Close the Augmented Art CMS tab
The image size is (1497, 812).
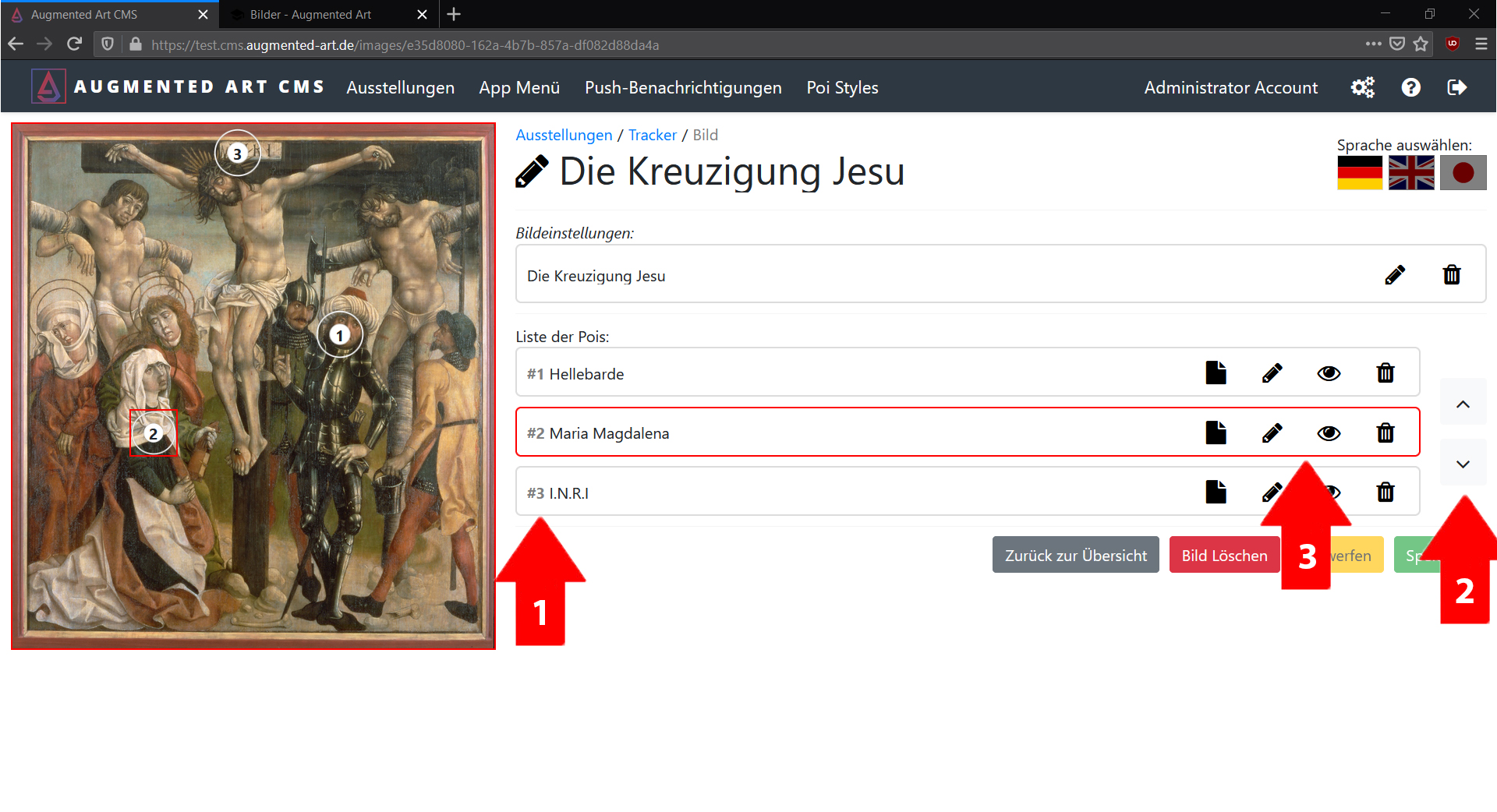203,14
